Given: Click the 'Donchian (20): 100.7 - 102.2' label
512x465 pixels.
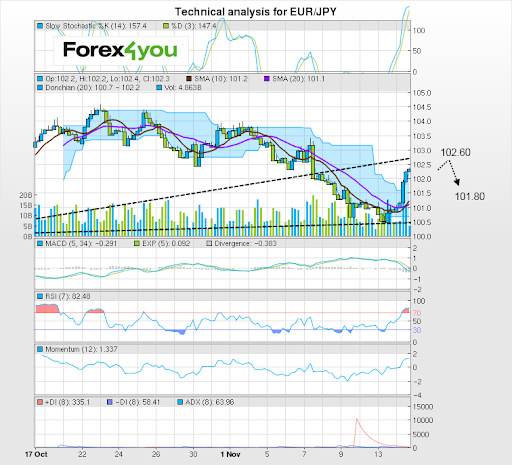Looking at the screenshot, I should click(93, 88).
